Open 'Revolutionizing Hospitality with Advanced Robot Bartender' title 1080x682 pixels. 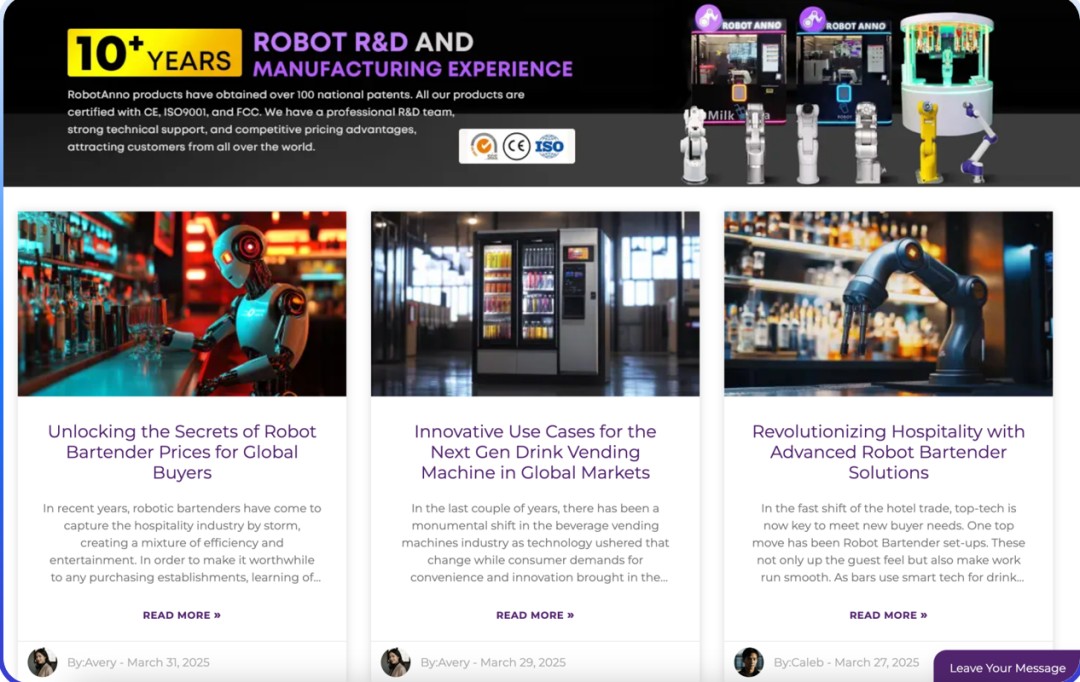coord(888,451)
